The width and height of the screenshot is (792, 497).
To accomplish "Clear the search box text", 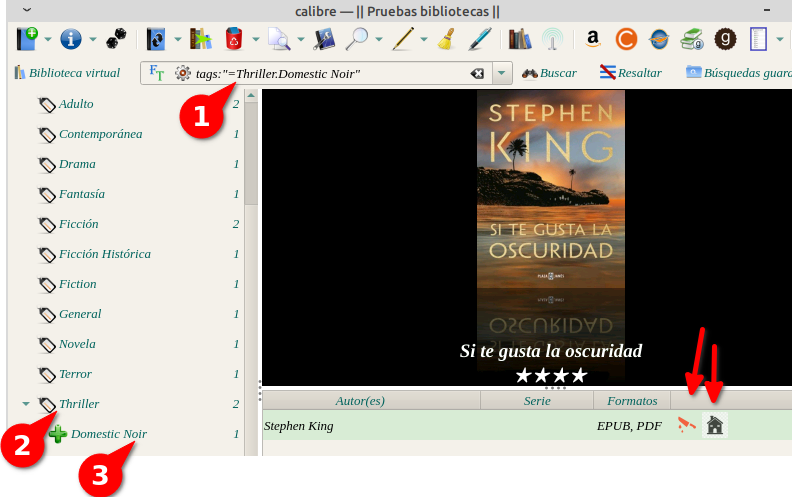I will (477, 74).
